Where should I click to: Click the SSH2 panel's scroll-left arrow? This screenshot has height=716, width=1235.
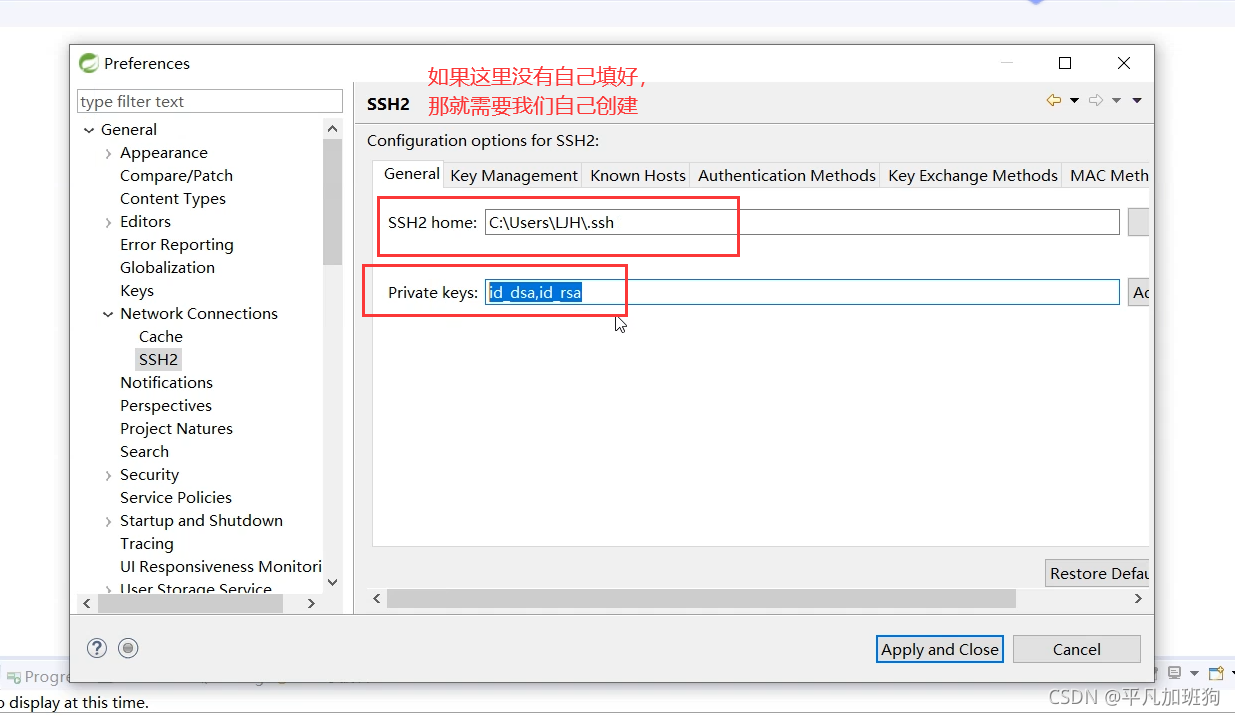(377, 598)
